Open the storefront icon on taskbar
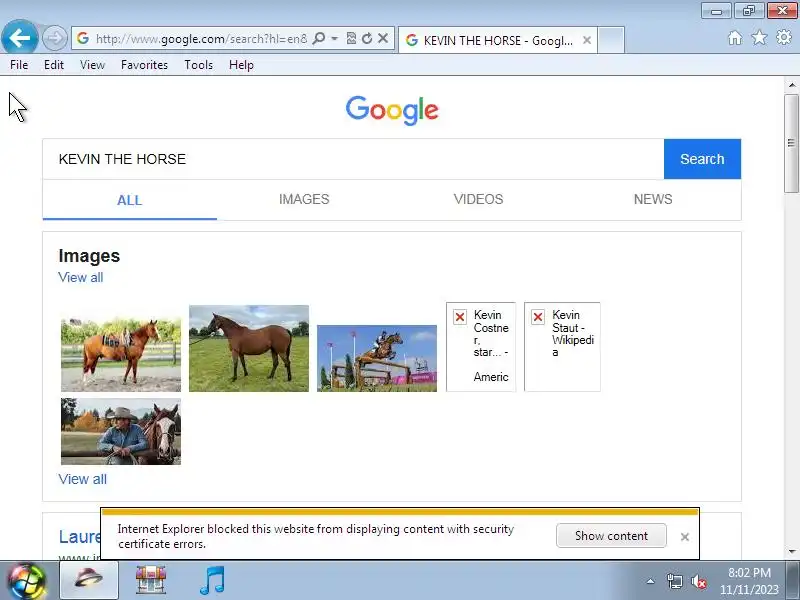The width and height of the screenshot is (800, 600). click(151, 580)
